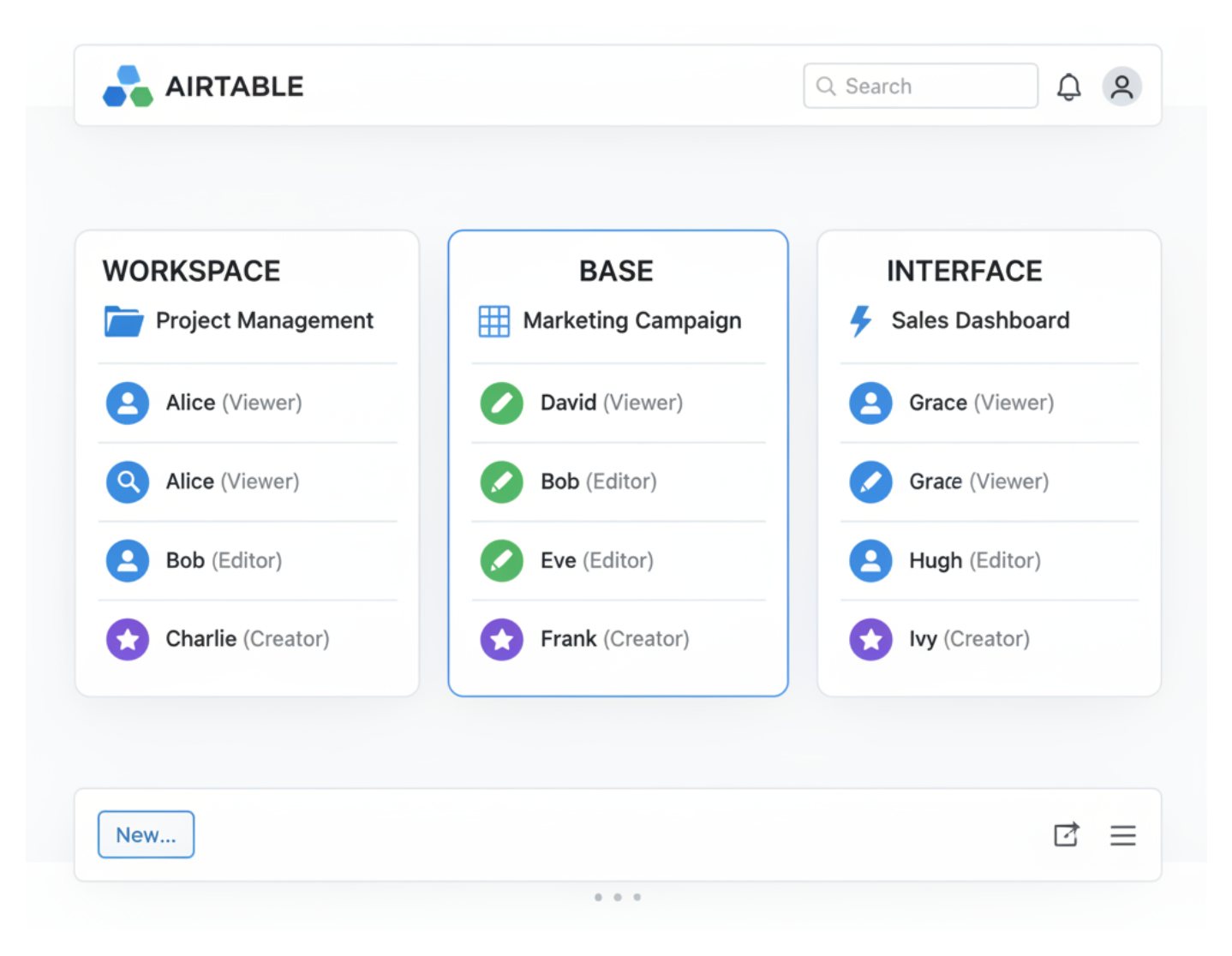Click David's green pencil icon

point(502,403)
